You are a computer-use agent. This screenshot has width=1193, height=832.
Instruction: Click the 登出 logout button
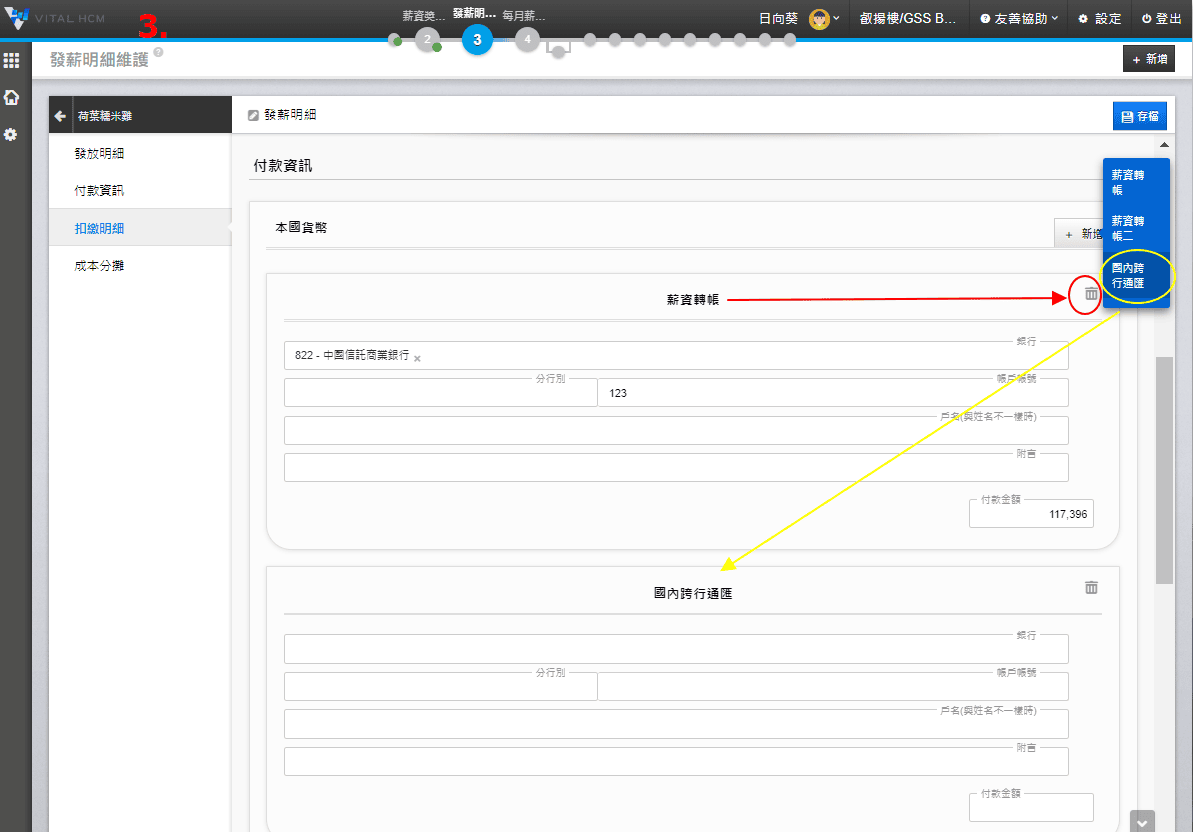click(1161, 19)
